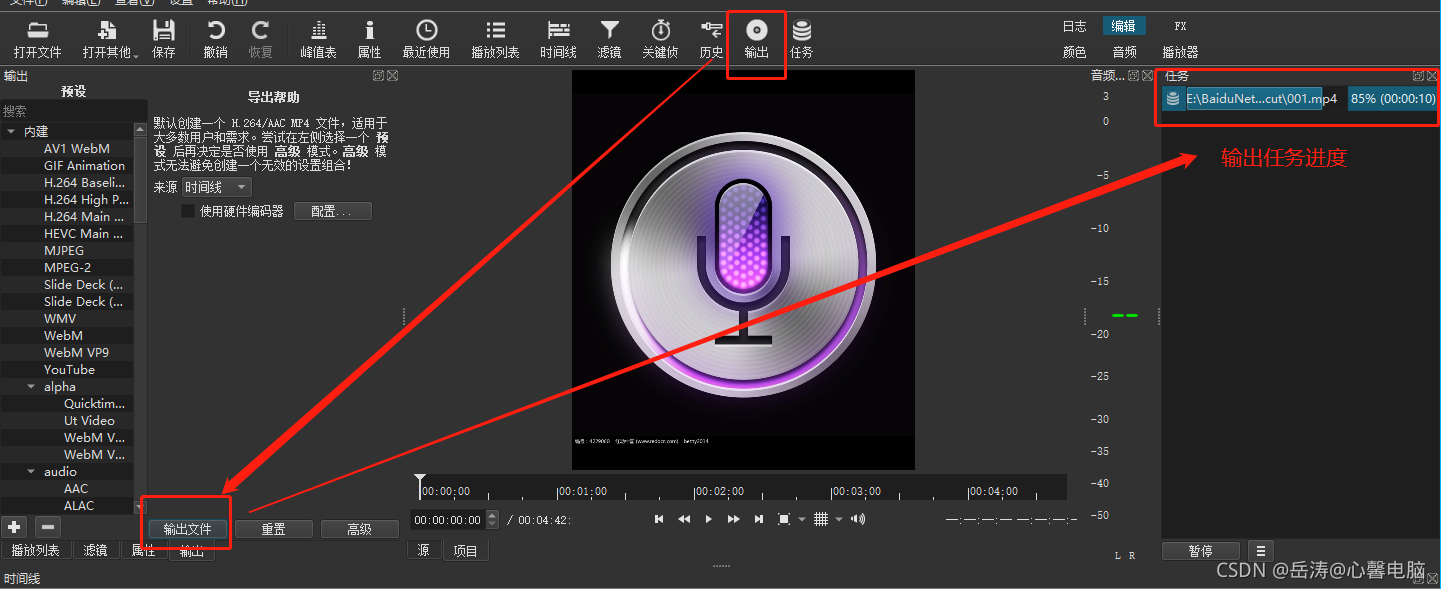Collapse the 内建 preset tree group
Screen dimensions: 1441x589
11,132
